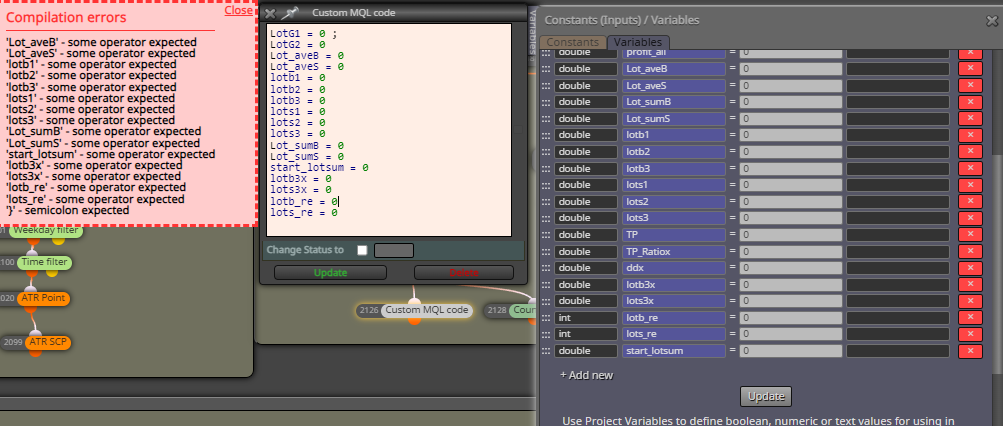This screenshot has width=1003, height=426.
Task: Click the orange connector under the Custom MQL code block
Action: [414, 320]
